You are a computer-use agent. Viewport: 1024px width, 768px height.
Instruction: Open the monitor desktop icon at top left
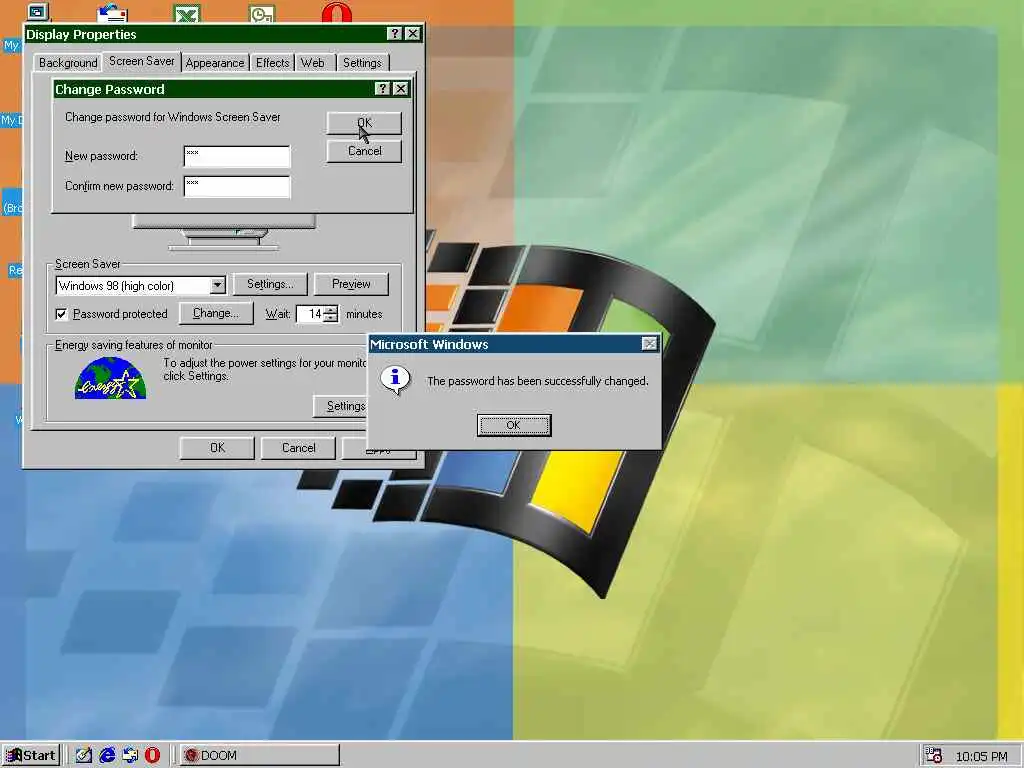click(x=38, y=11)
